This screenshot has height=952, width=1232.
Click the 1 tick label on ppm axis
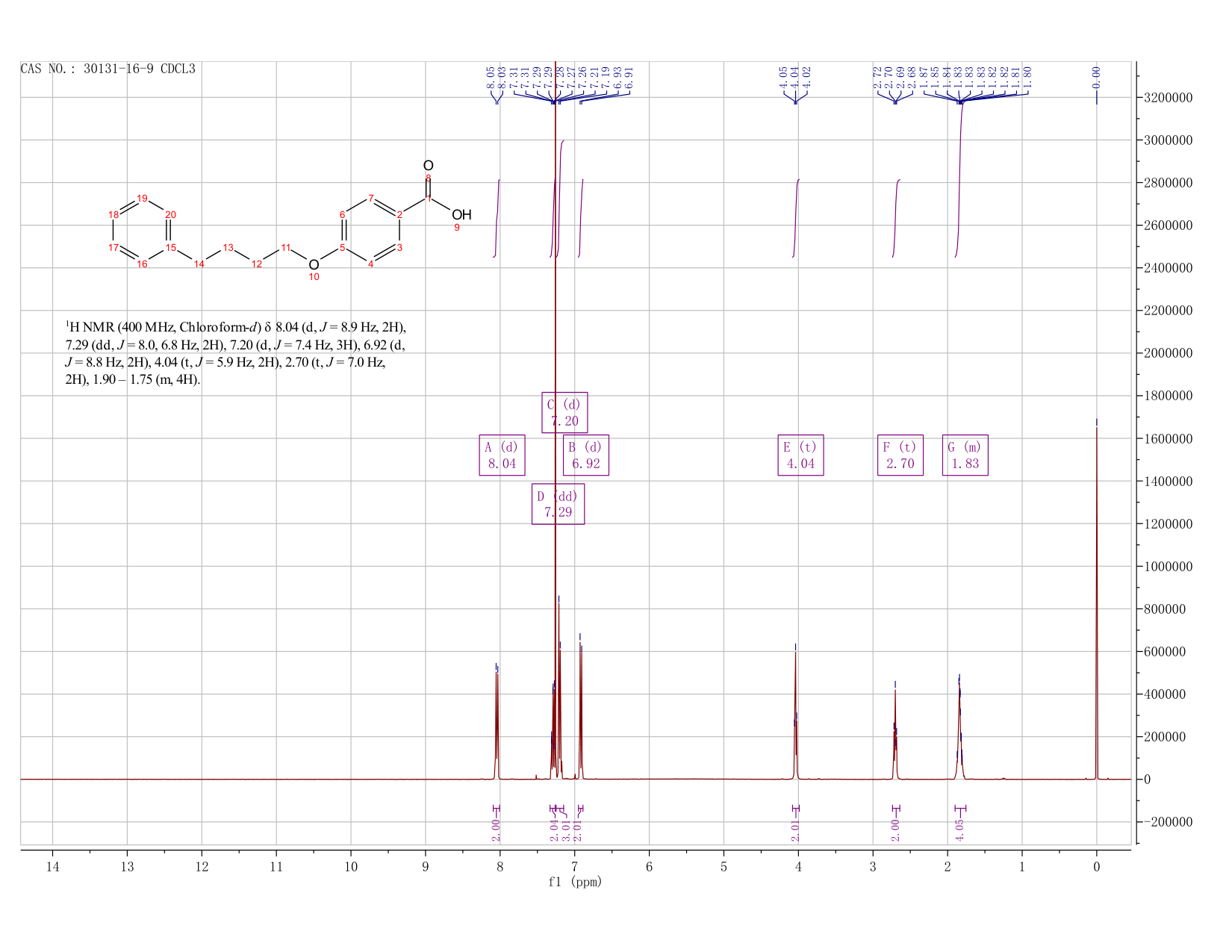coord(1022,867)
